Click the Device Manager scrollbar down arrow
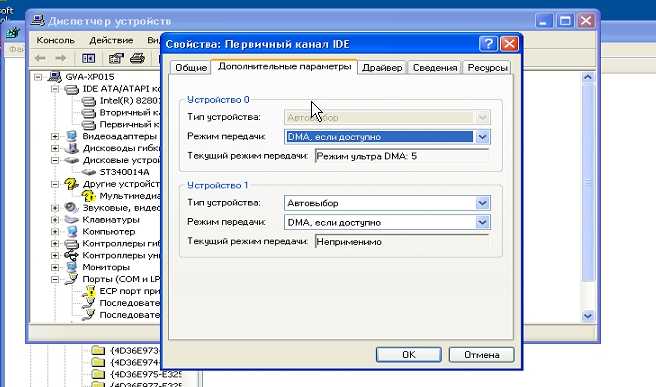The height and width of the screenshot is (387, 656). point(588,316)
